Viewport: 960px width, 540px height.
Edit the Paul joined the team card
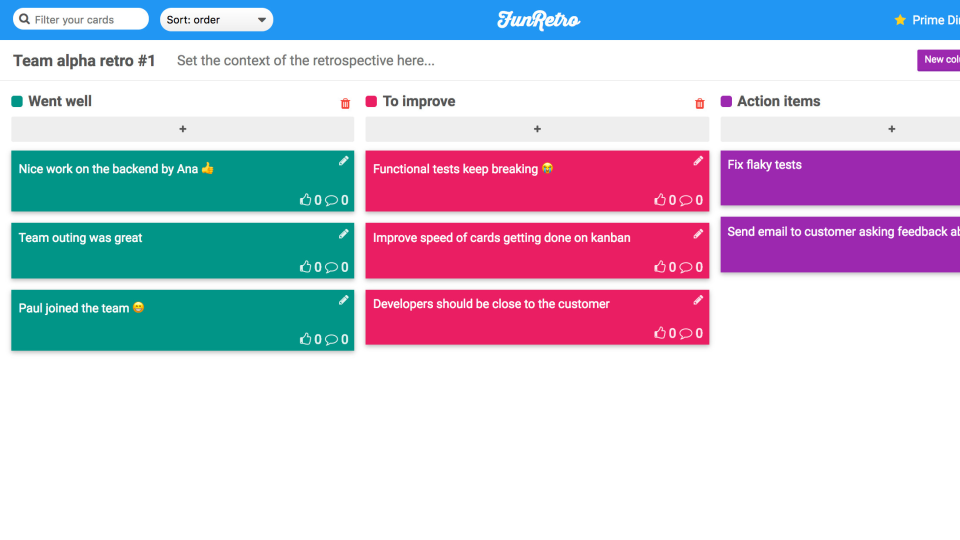(343, 300)
